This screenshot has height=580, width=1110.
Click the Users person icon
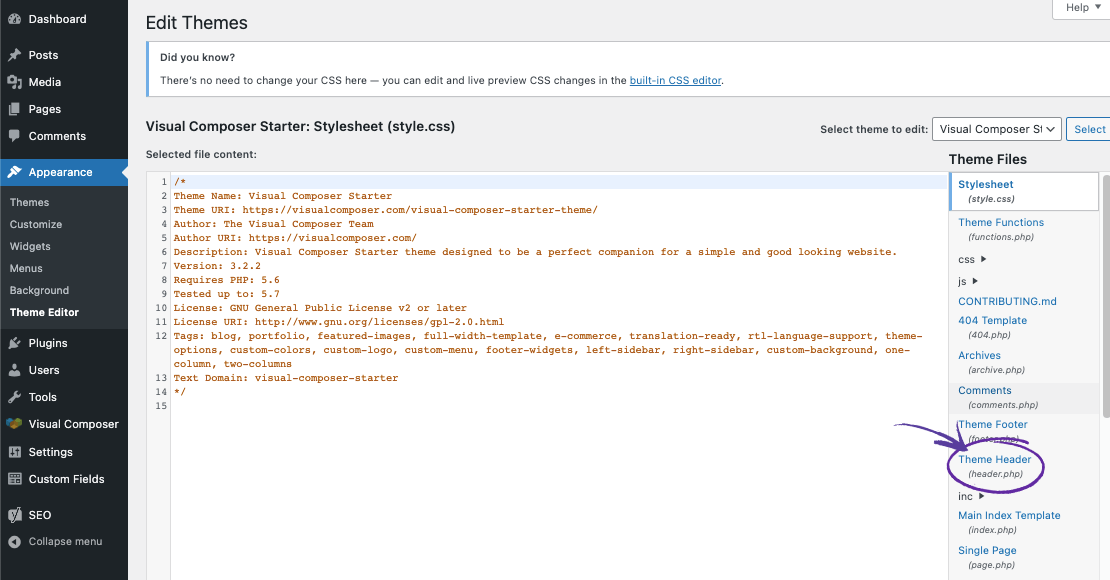coord(14,370)
